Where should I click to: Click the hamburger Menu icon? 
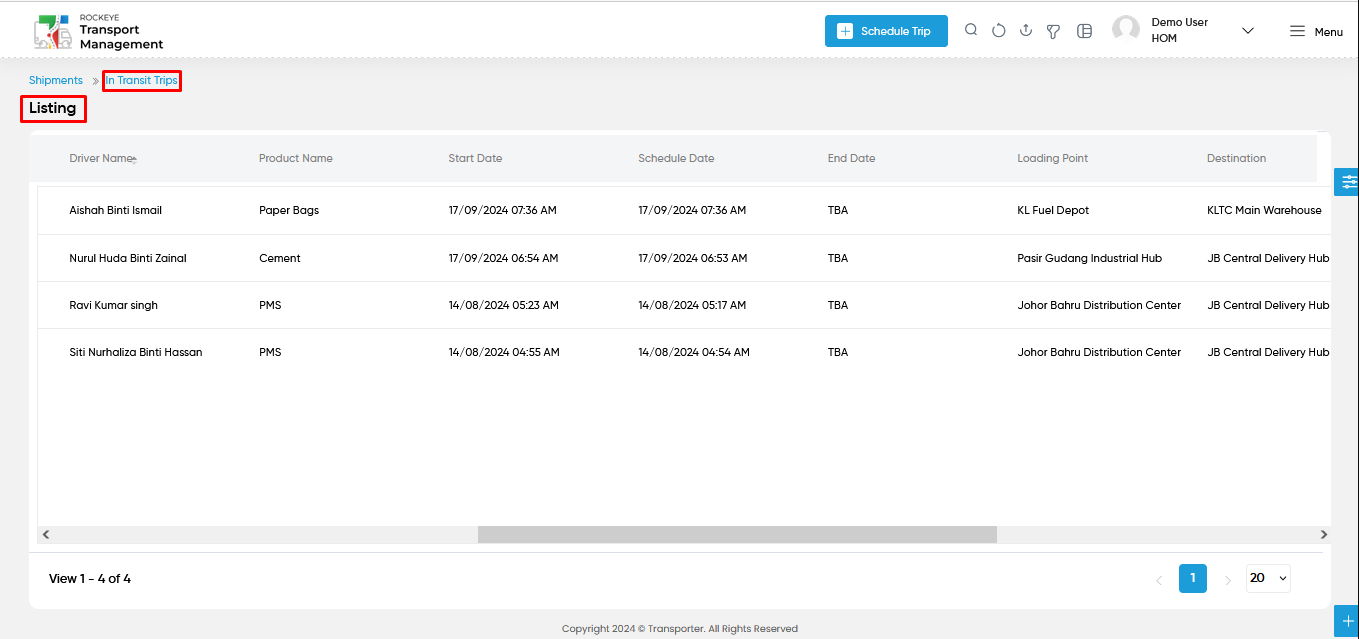pyautogui.click(x=1297, y=31)
